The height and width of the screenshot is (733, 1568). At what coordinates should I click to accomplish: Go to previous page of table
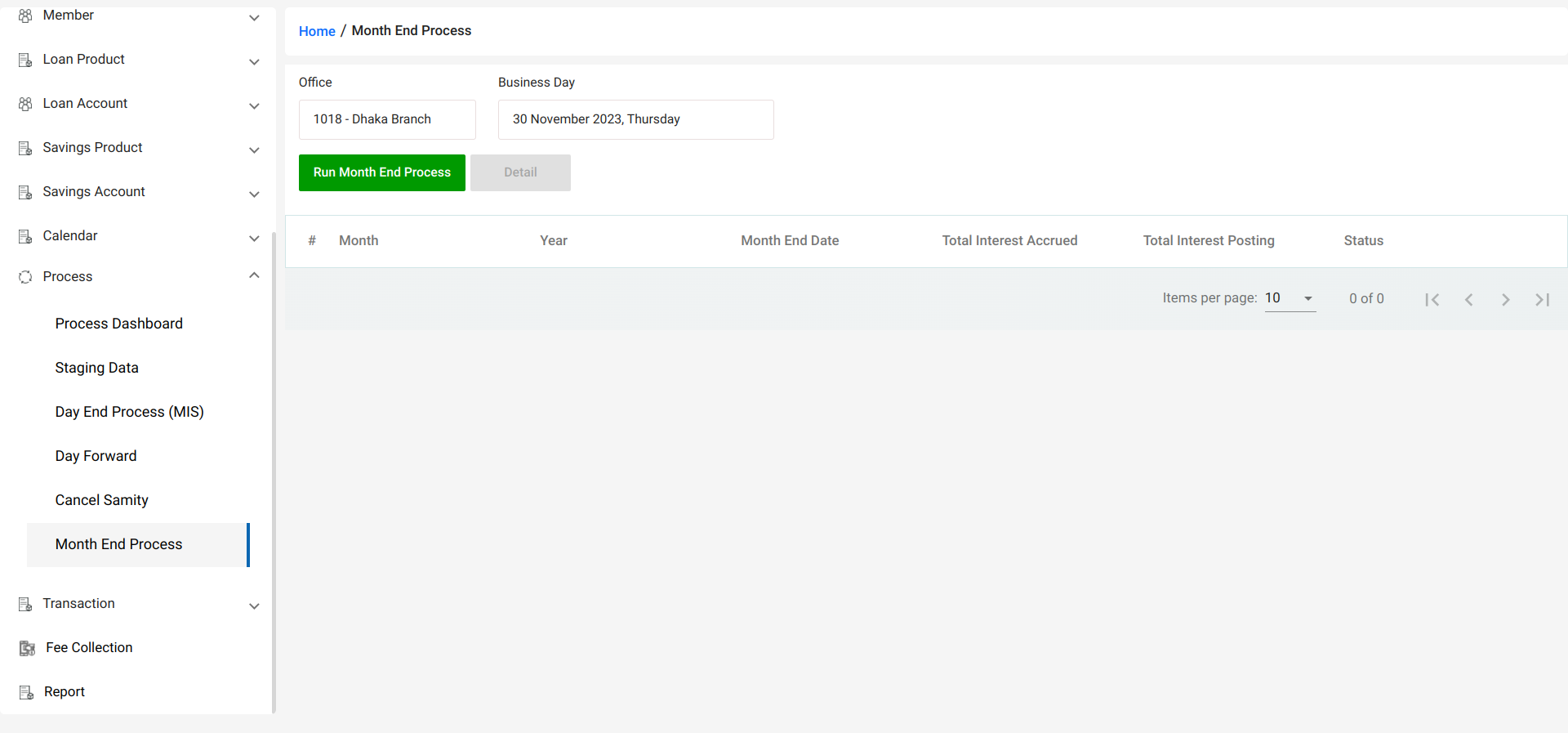click(1468, 300)
